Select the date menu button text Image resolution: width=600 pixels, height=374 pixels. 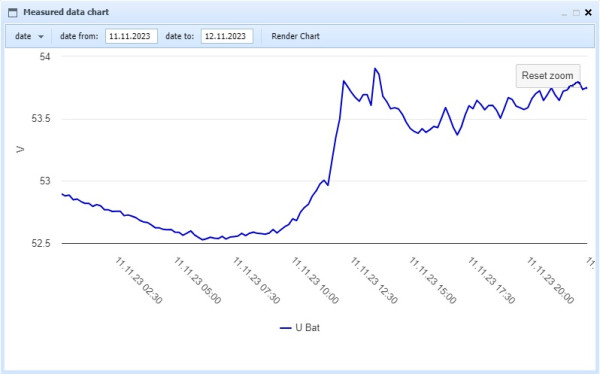(x=23, y=36)
